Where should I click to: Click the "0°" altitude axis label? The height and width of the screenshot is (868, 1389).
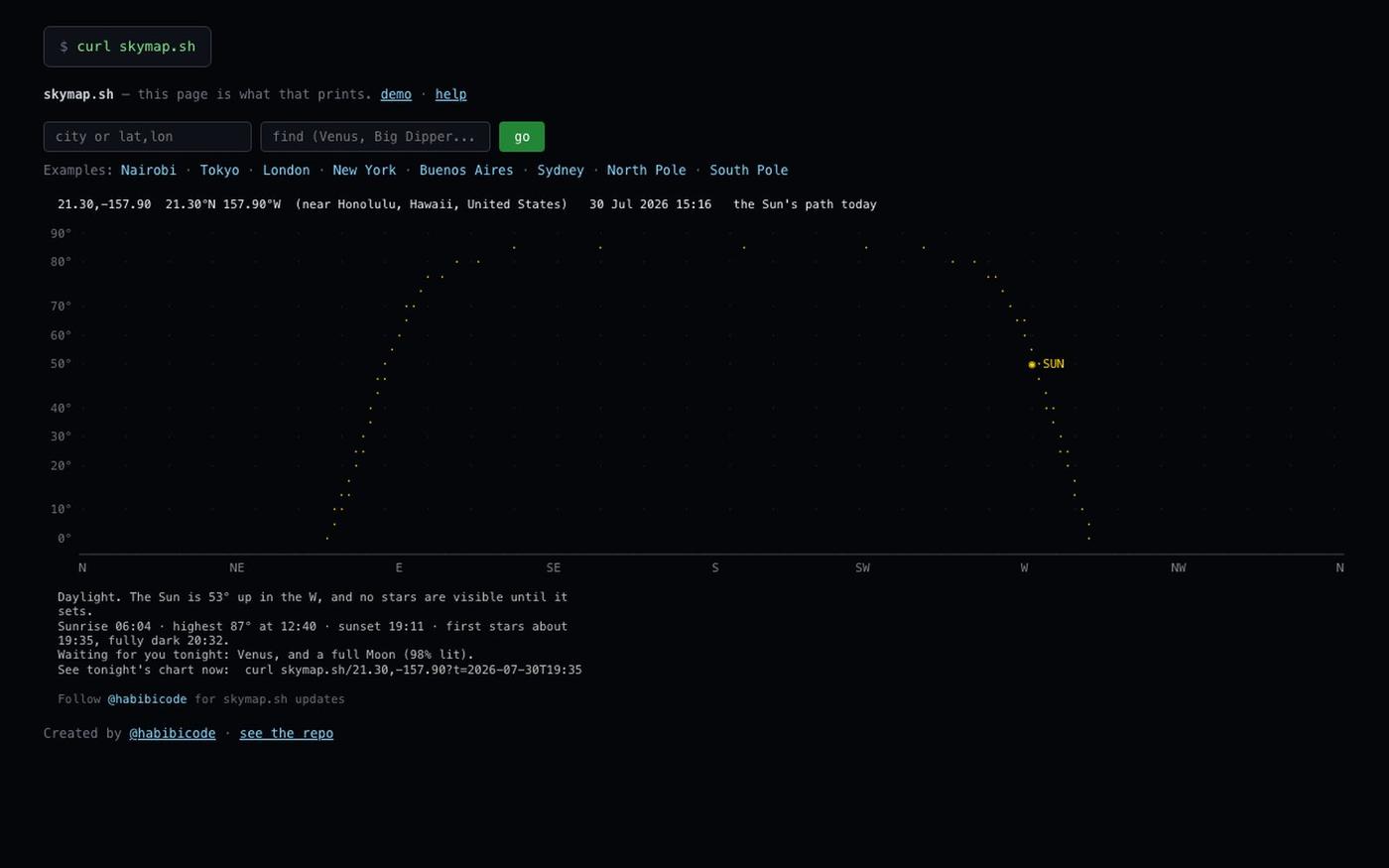click(64, 539)
